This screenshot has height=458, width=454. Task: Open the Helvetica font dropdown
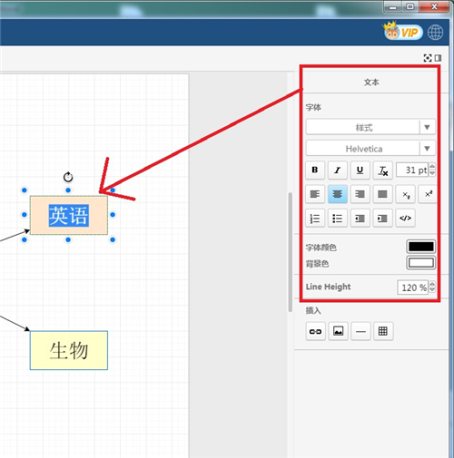(x=370, y=148)
